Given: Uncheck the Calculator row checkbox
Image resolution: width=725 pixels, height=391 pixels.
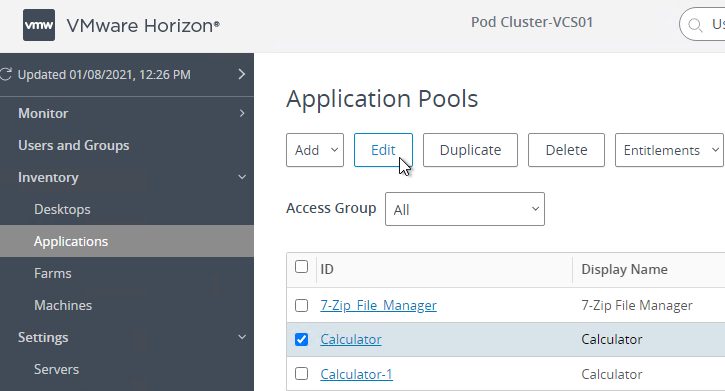Looking at the screenshot, I should (x=301, y=339).
